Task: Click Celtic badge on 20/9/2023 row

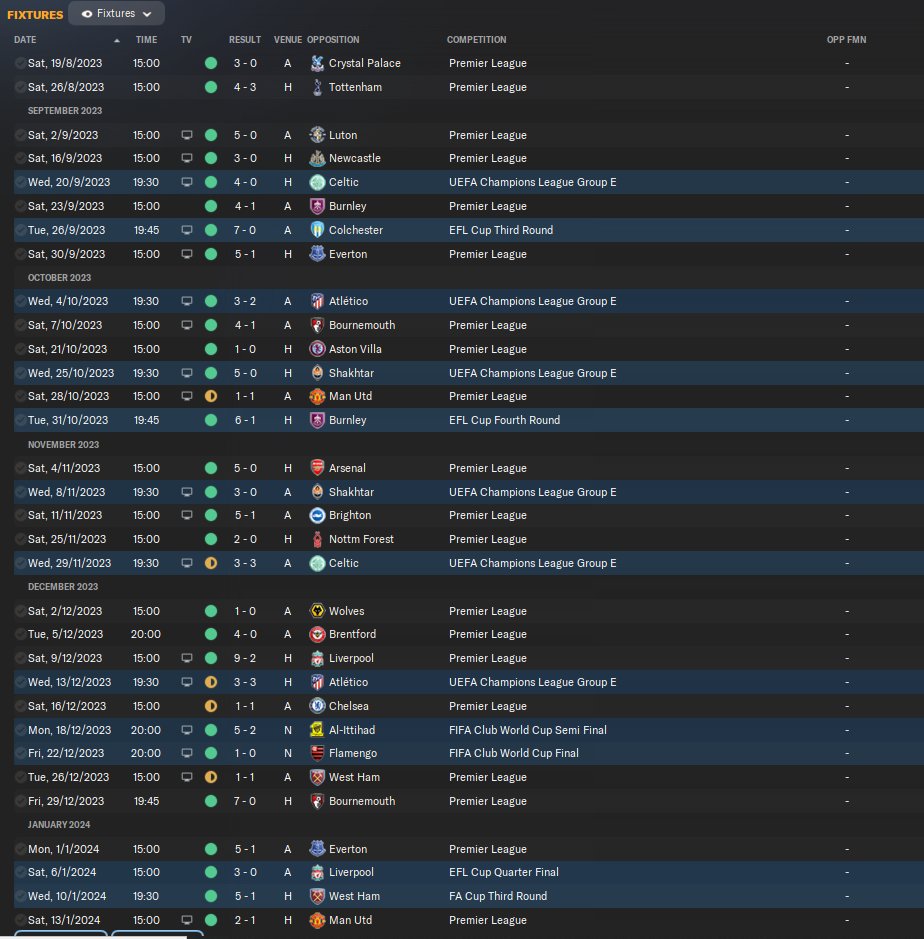Action: (317, 182)
